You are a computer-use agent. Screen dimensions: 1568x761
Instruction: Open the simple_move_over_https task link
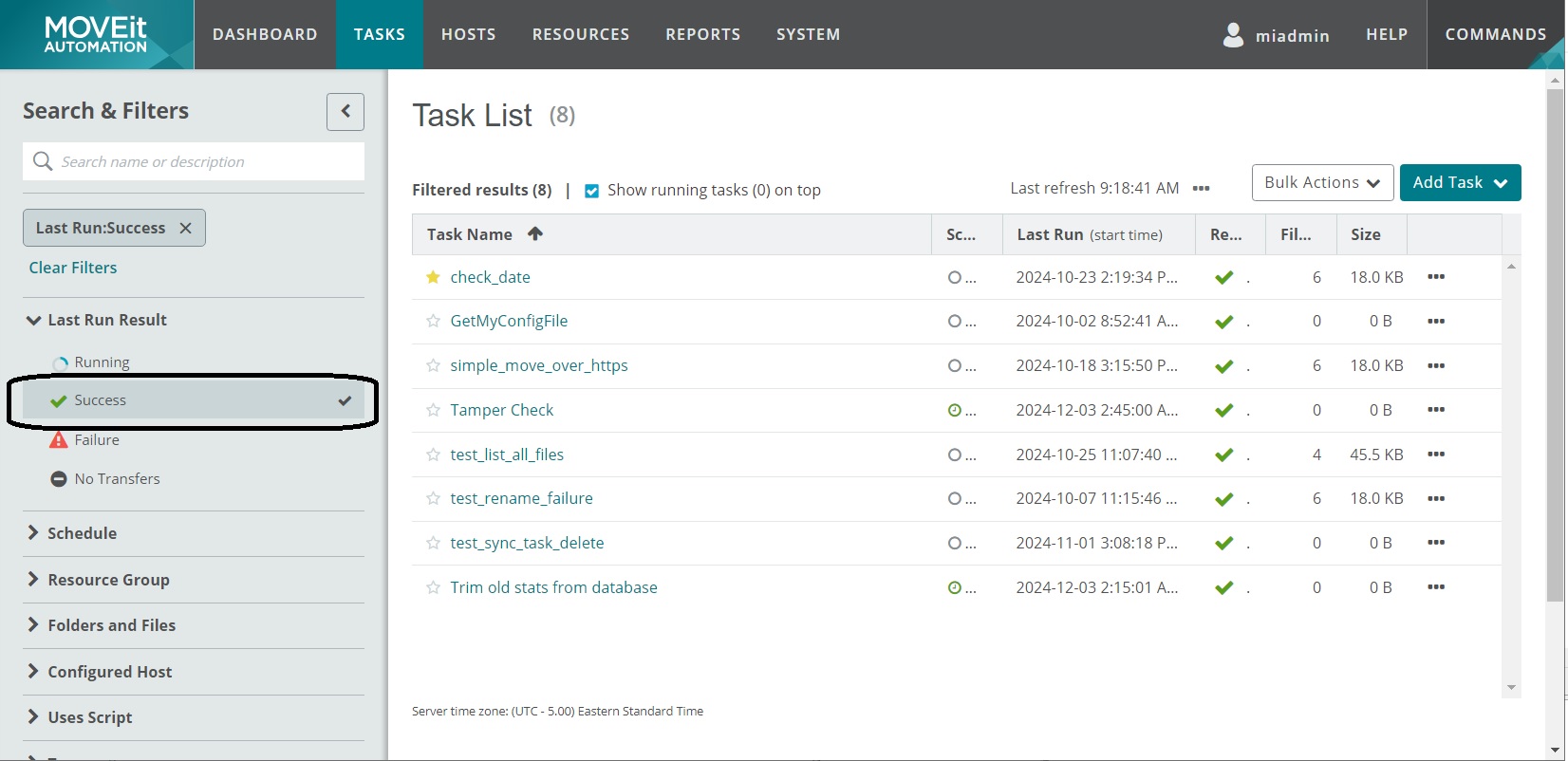[x=539, y=365]
